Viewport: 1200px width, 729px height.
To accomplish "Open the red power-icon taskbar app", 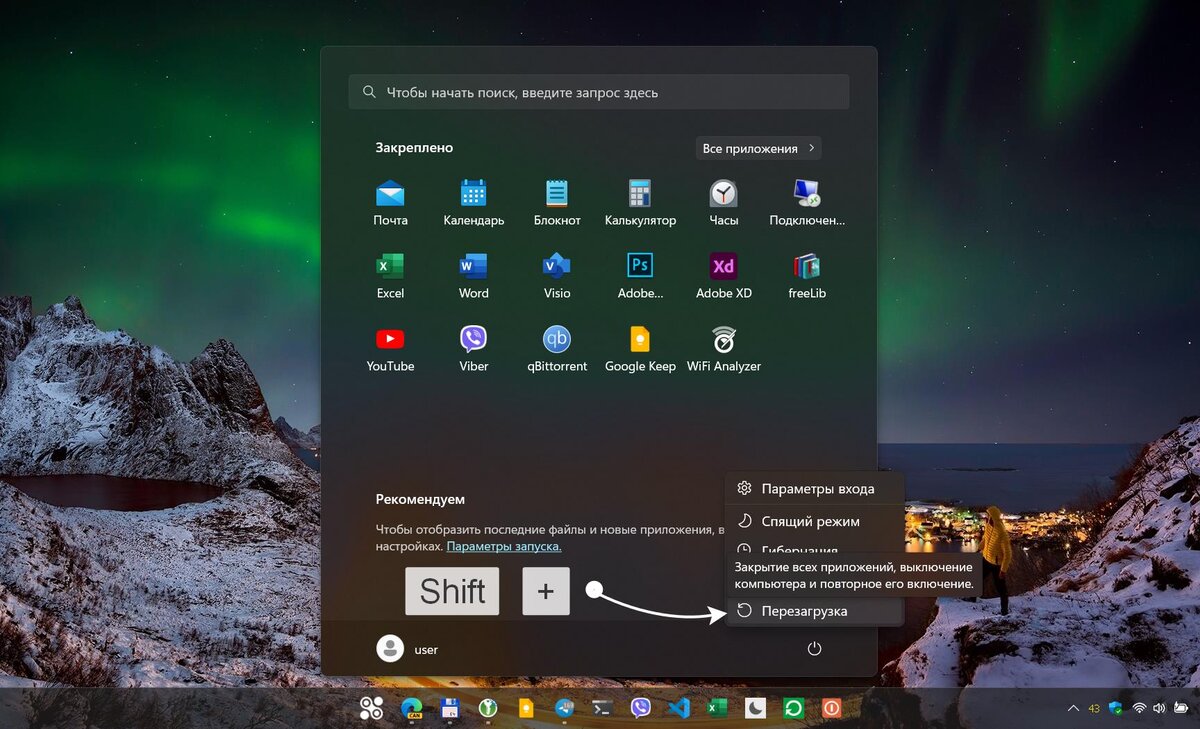I will (831, 708).
